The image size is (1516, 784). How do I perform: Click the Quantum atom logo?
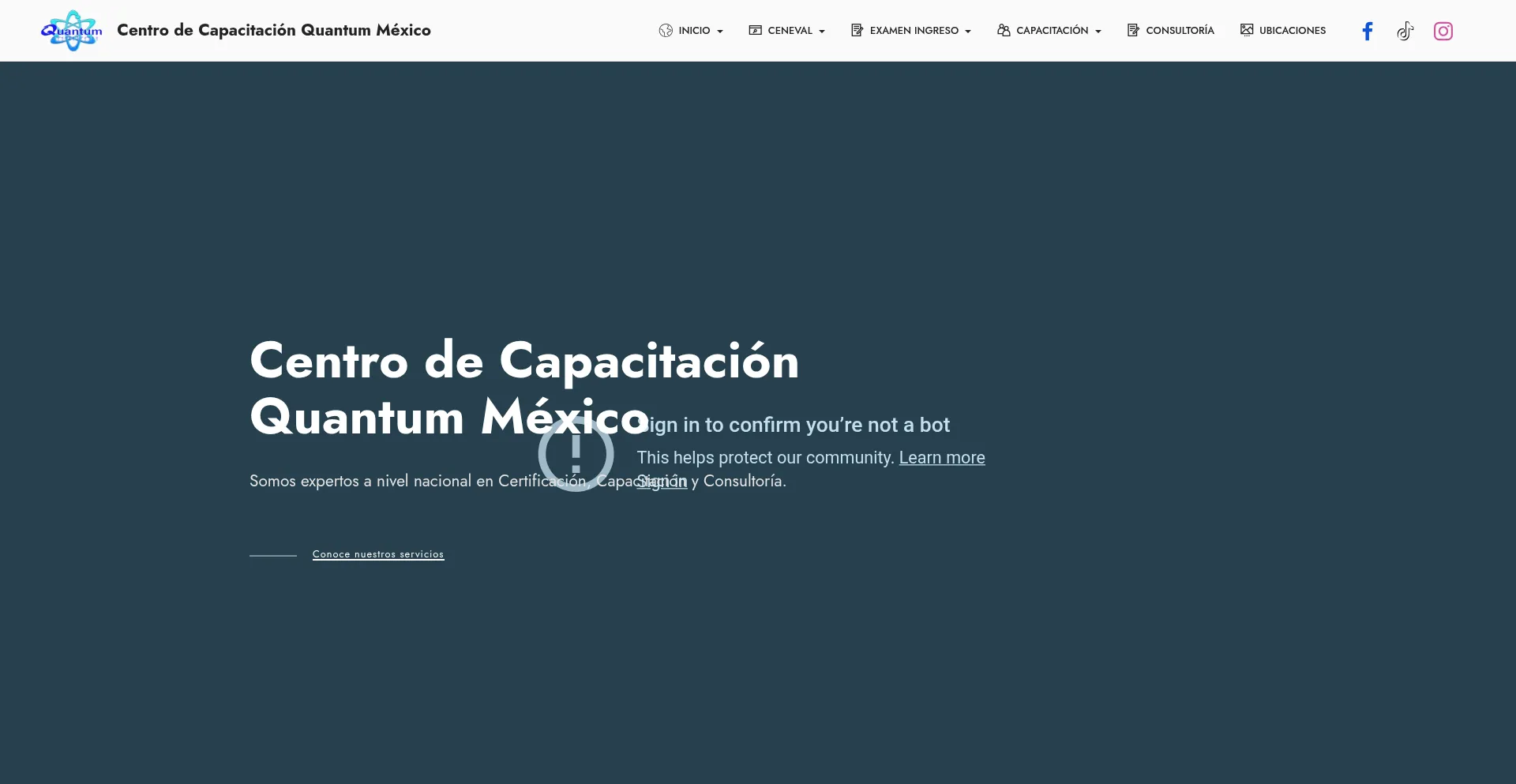point(72,31)
